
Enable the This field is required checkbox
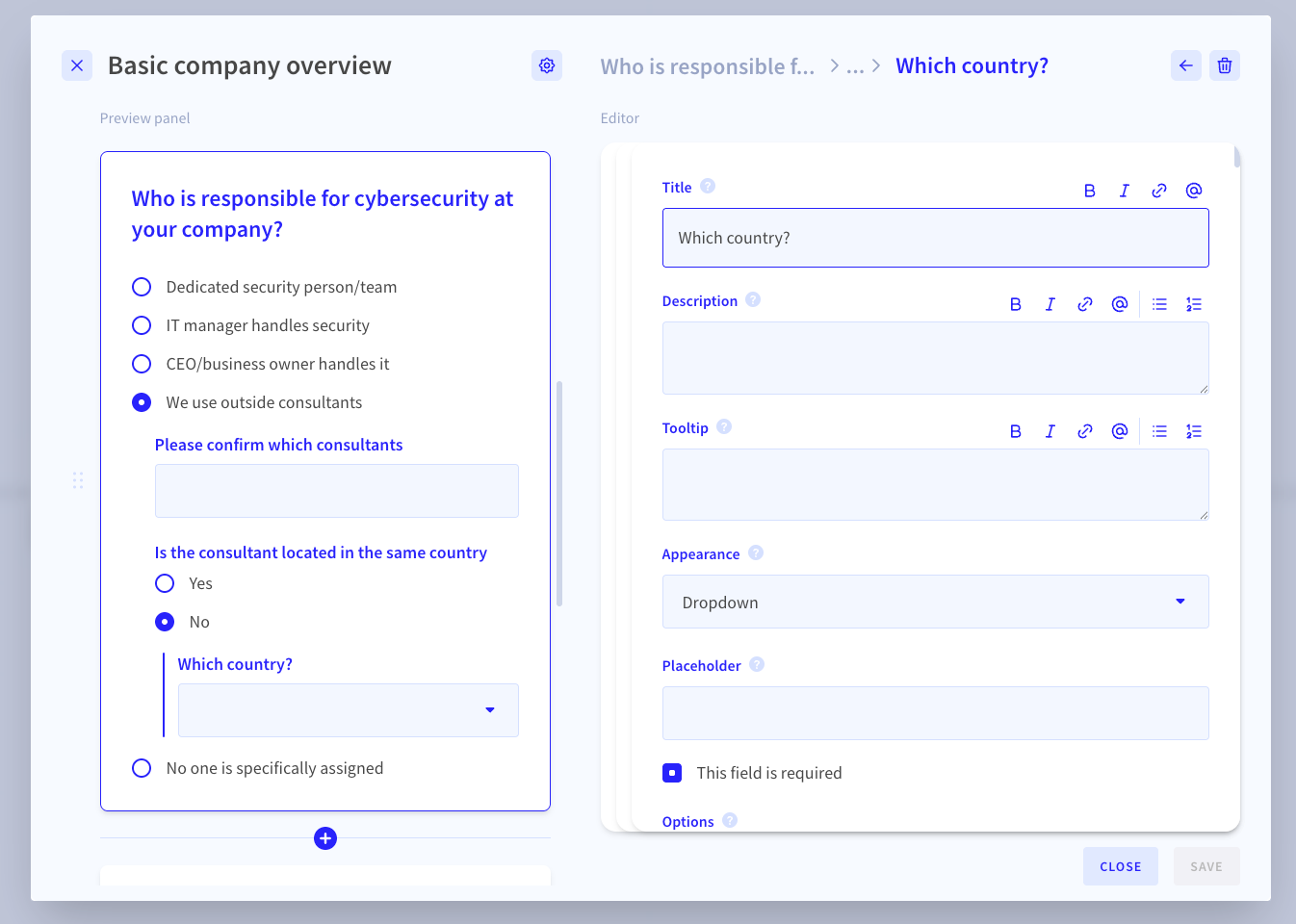click(672, 772)
